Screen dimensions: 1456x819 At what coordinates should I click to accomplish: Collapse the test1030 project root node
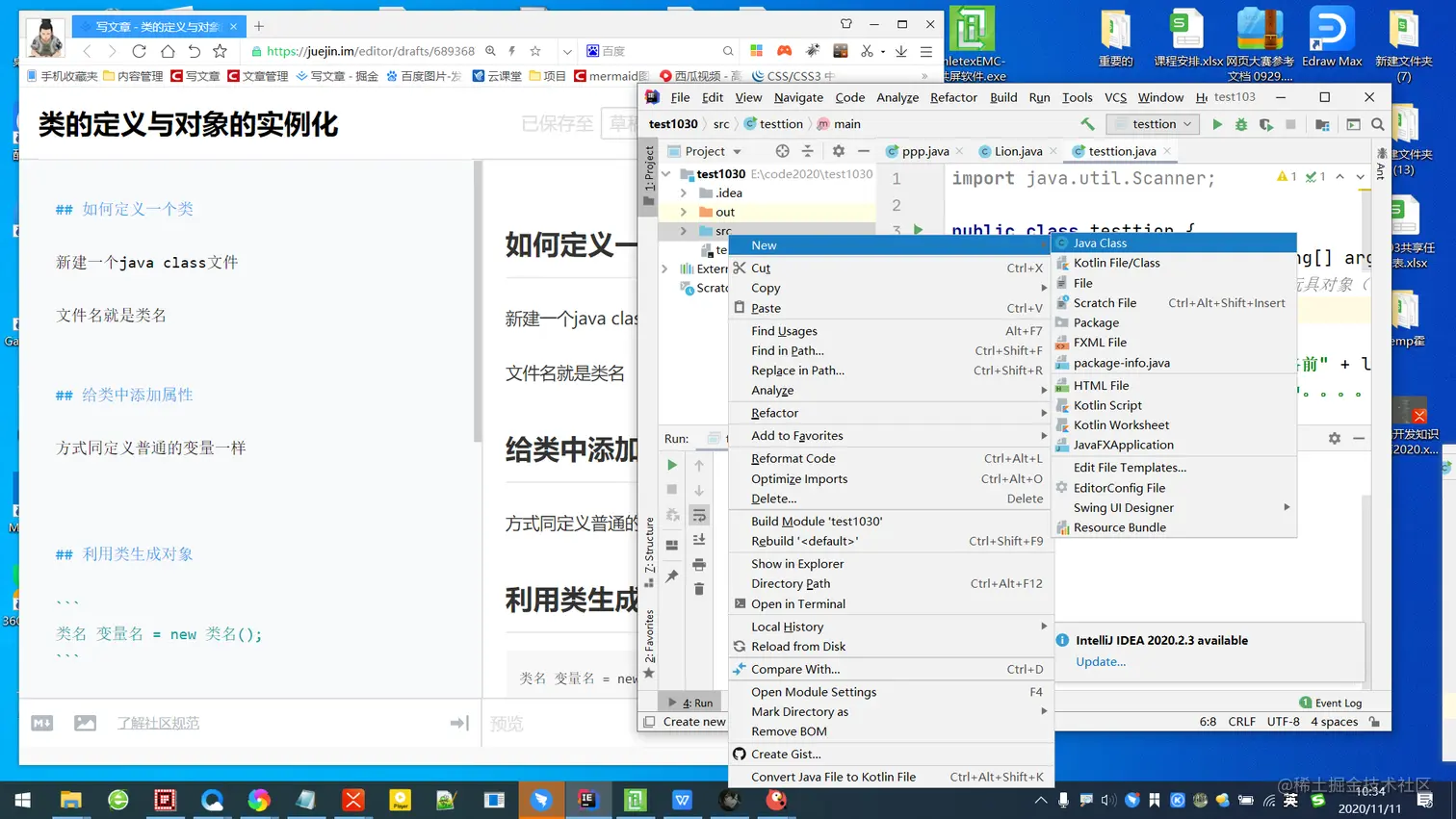[666, 174]
